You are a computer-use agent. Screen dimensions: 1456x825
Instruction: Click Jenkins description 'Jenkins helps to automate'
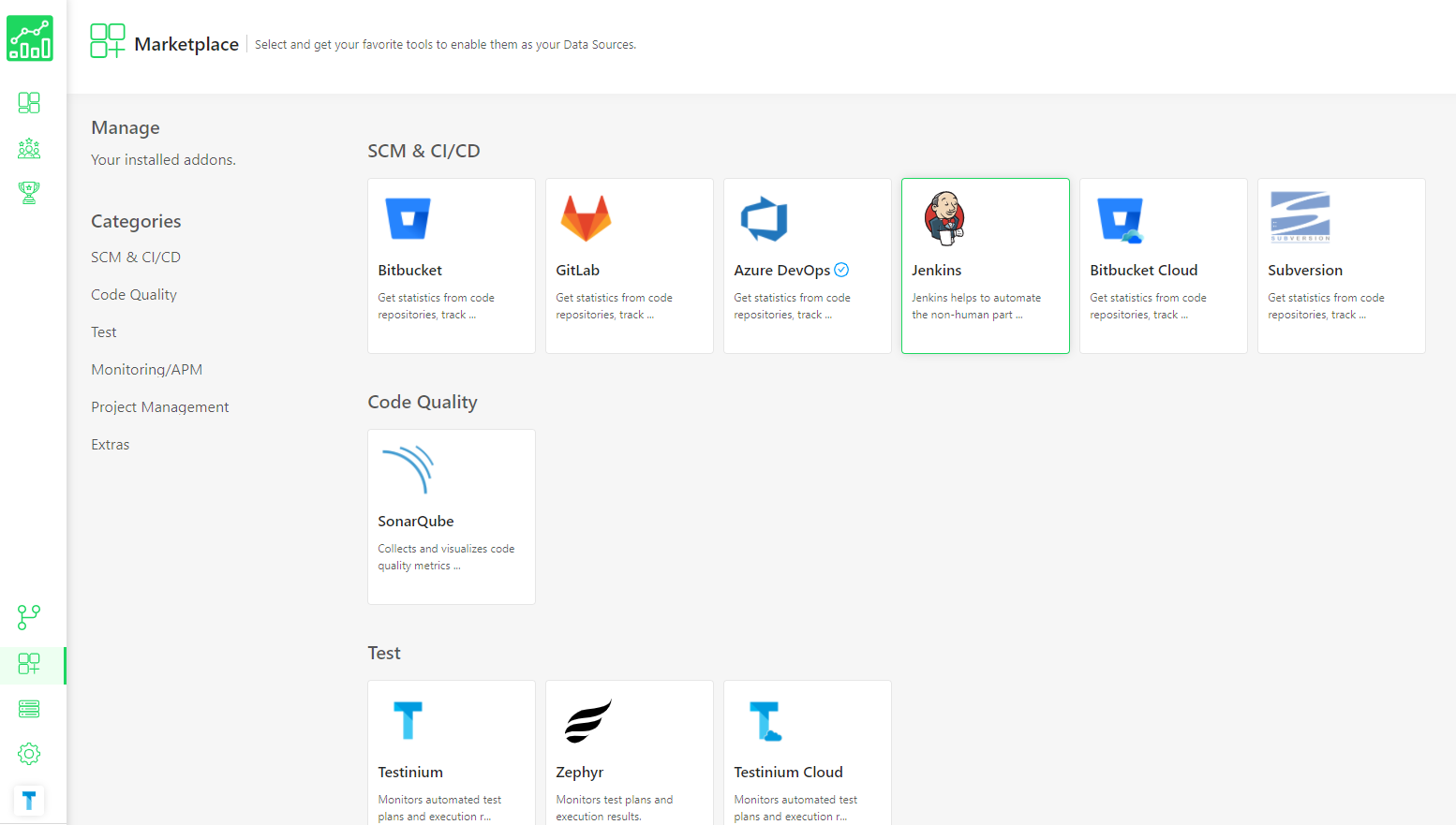[976, 298]
